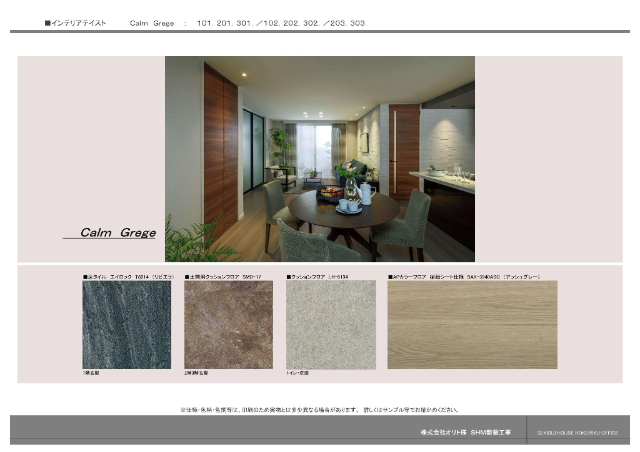Click the italic Calm Grege title
The height and width of the screenshot is (452, 640).
117,233
